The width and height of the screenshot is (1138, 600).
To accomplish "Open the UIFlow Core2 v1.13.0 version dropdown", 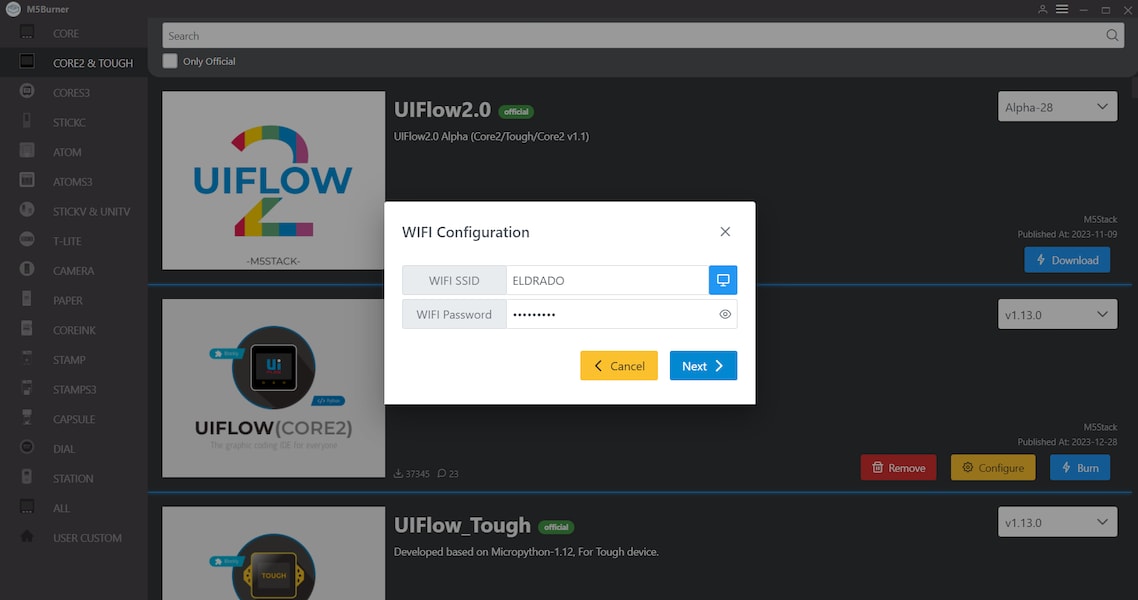I will (1057, 314).
